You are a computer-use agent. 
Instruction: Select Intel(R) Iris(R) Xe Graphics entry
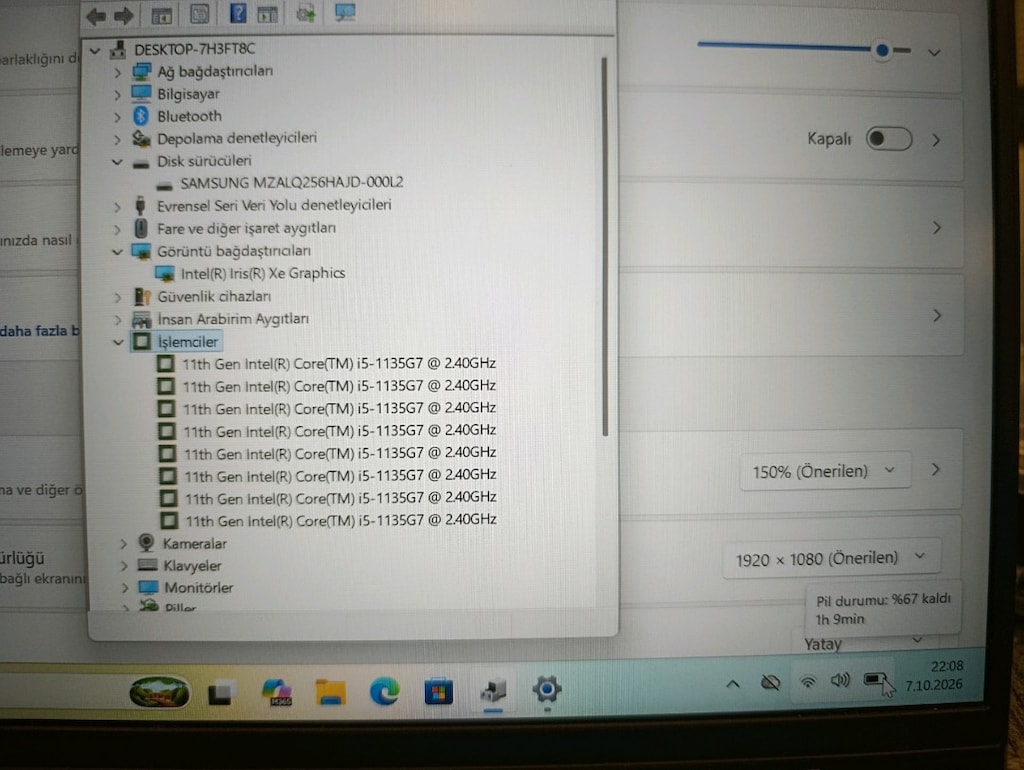(x=263, y=274)
